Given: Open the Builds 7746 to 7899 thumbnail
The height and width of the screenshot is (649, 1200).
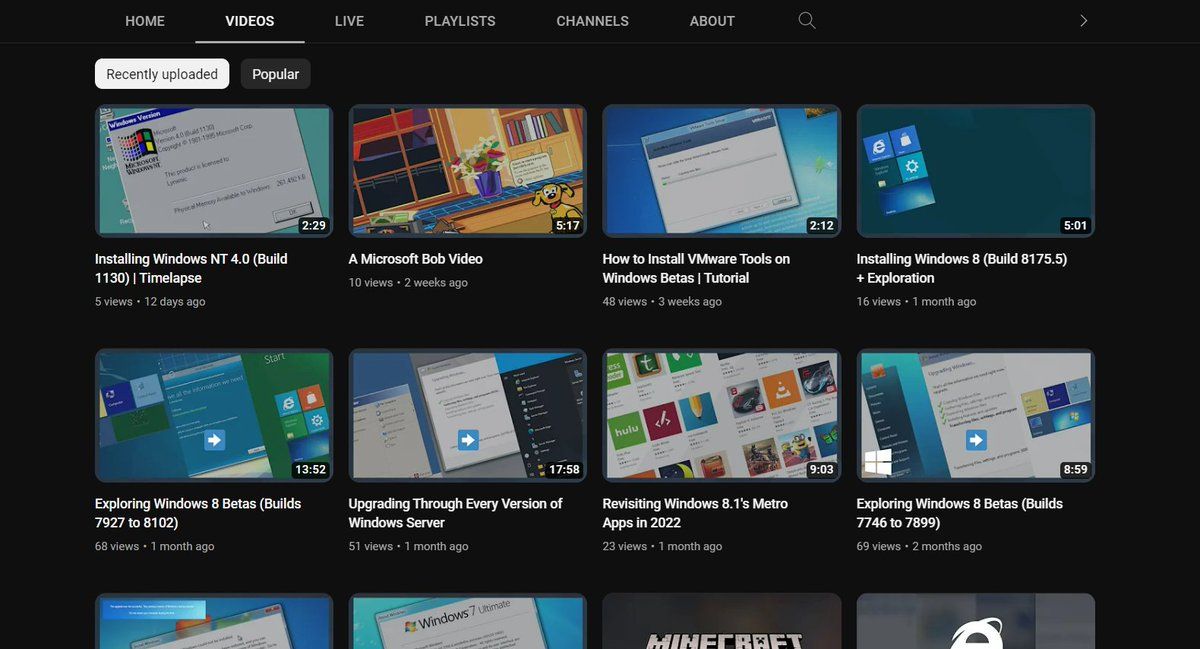Looking at the screenshot, I should (x=975, y=415).
